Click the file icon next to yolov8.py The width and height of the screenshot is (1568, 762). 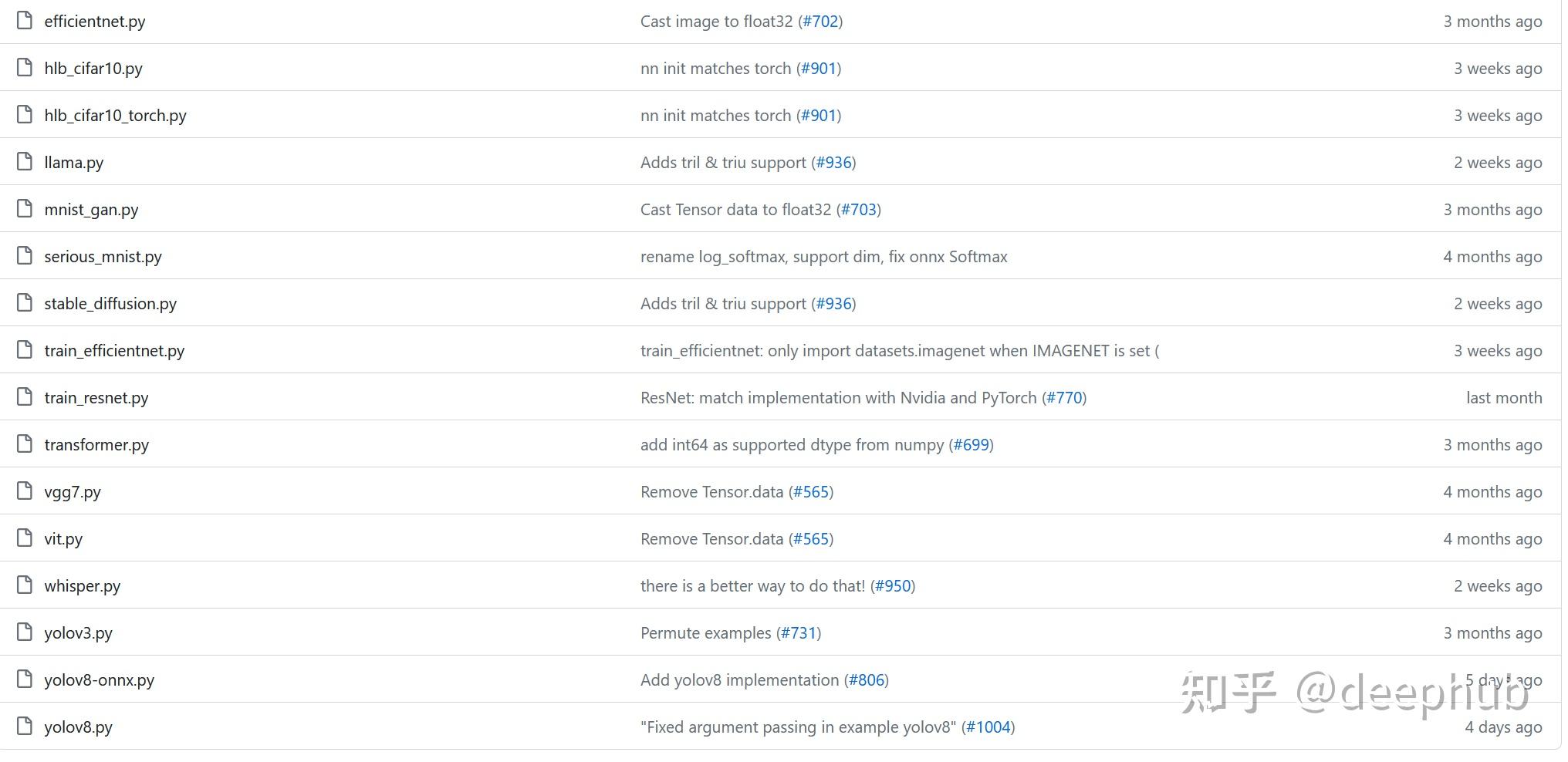25,727
